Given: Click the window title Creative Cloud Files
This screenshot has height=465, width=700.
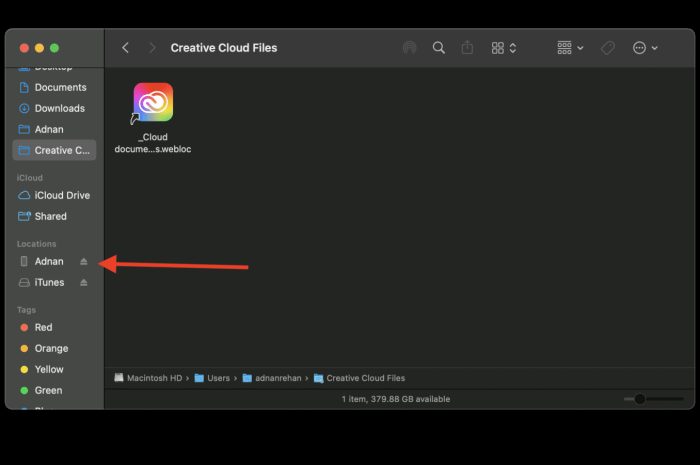Looking at the screenshot, I should click(224, 48).
